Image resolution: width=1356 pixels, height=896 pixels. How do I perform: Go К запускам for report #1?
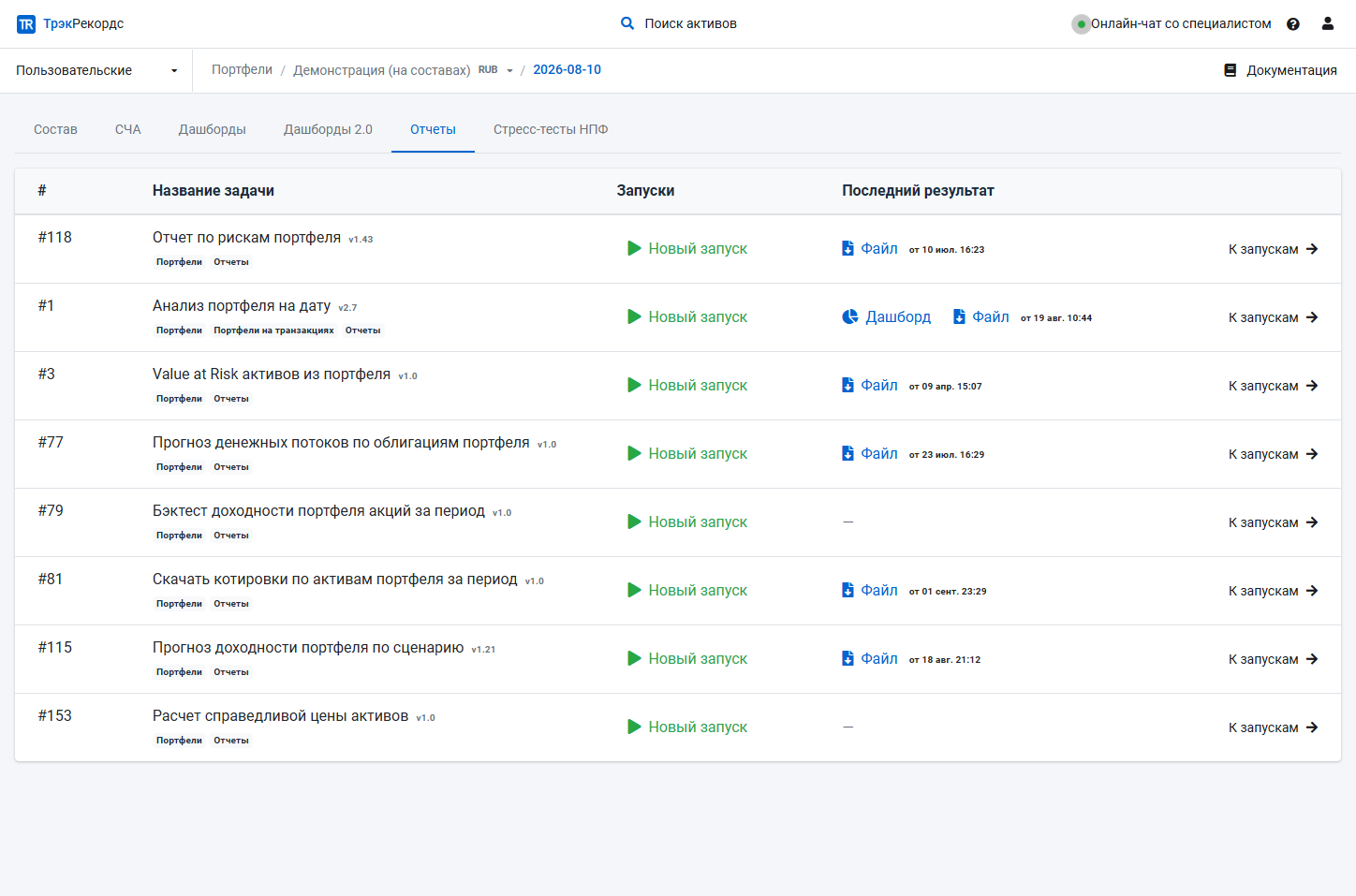(1274, 317)
